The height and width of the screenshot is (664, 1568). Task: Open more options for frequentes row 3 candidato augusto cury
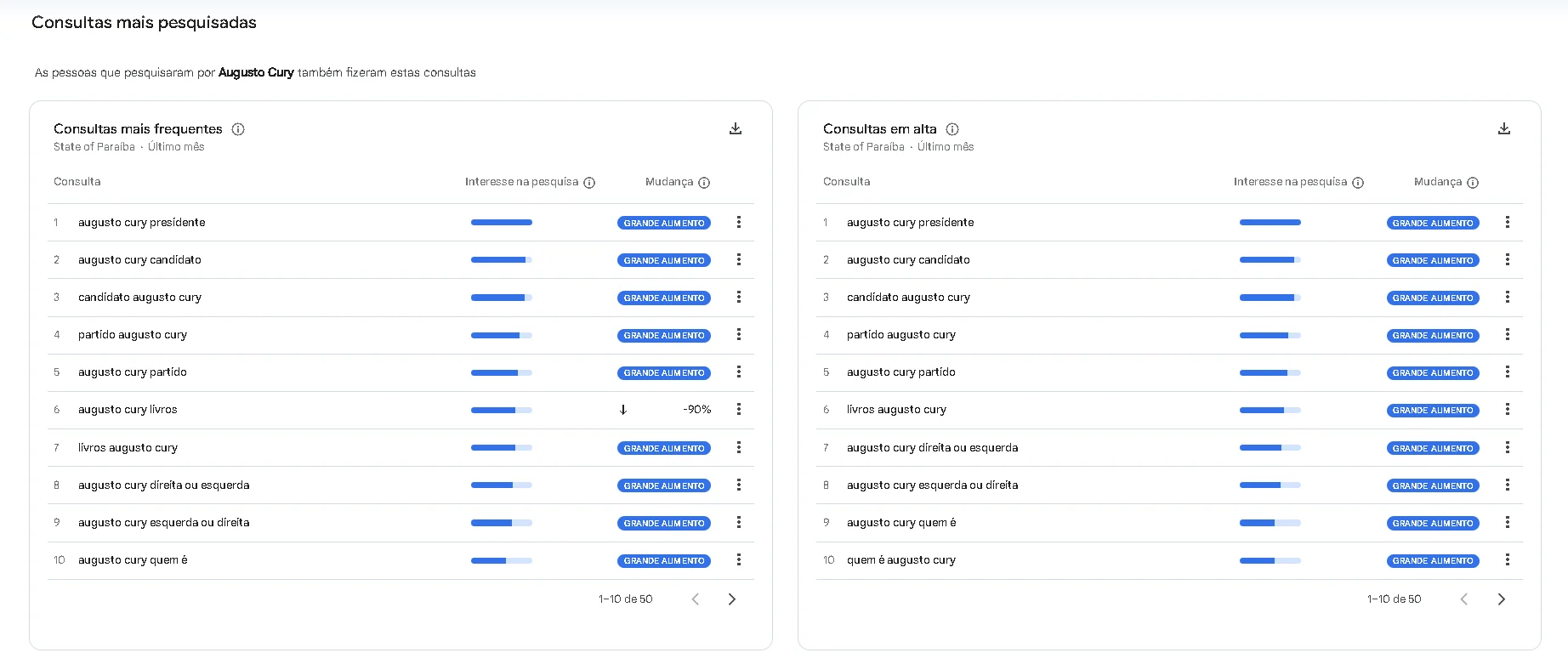(739, 297)
